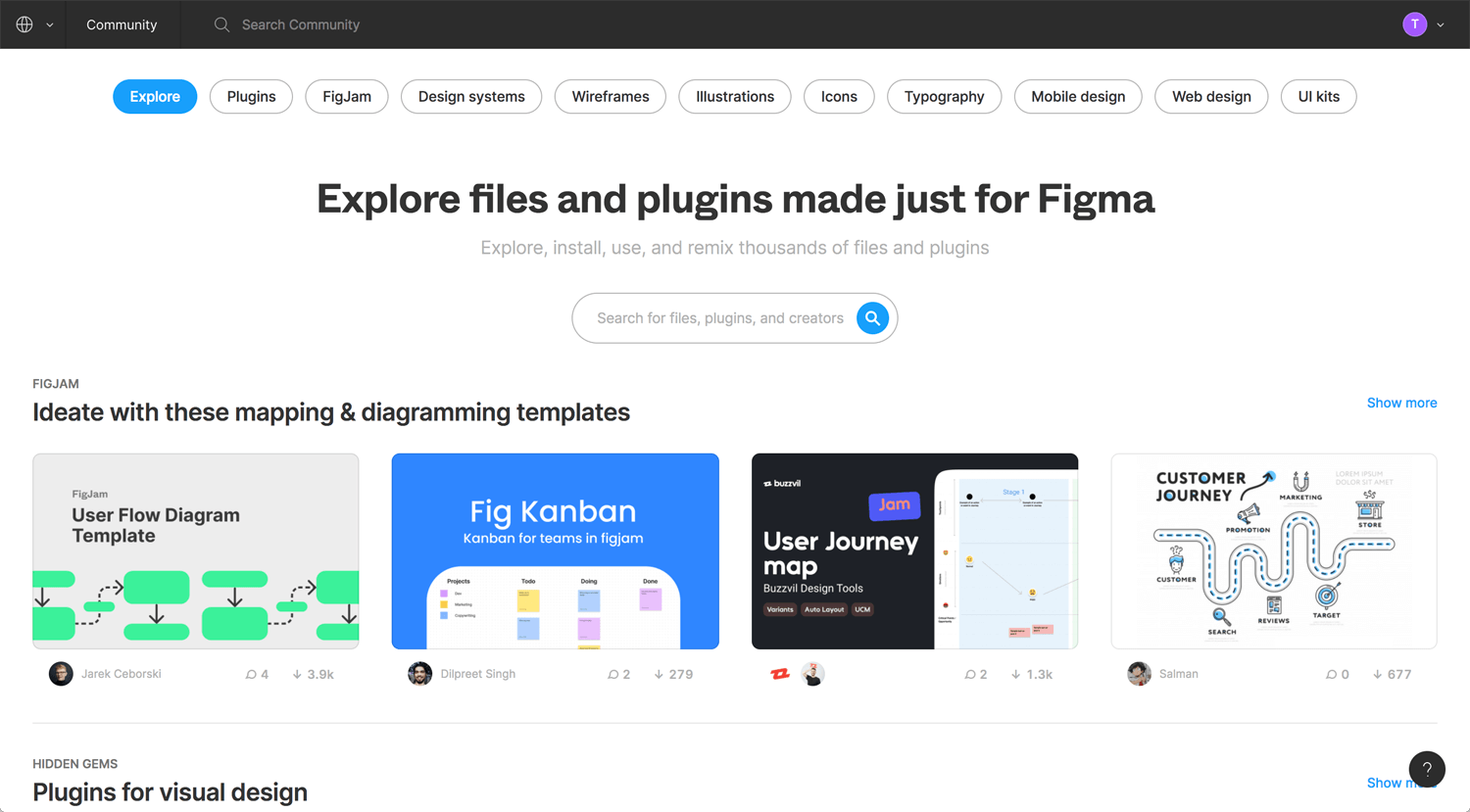Screen dimensions: 1470x812
Task: Click comment icon on User Flow Diagram card
Action: (251, 675)
